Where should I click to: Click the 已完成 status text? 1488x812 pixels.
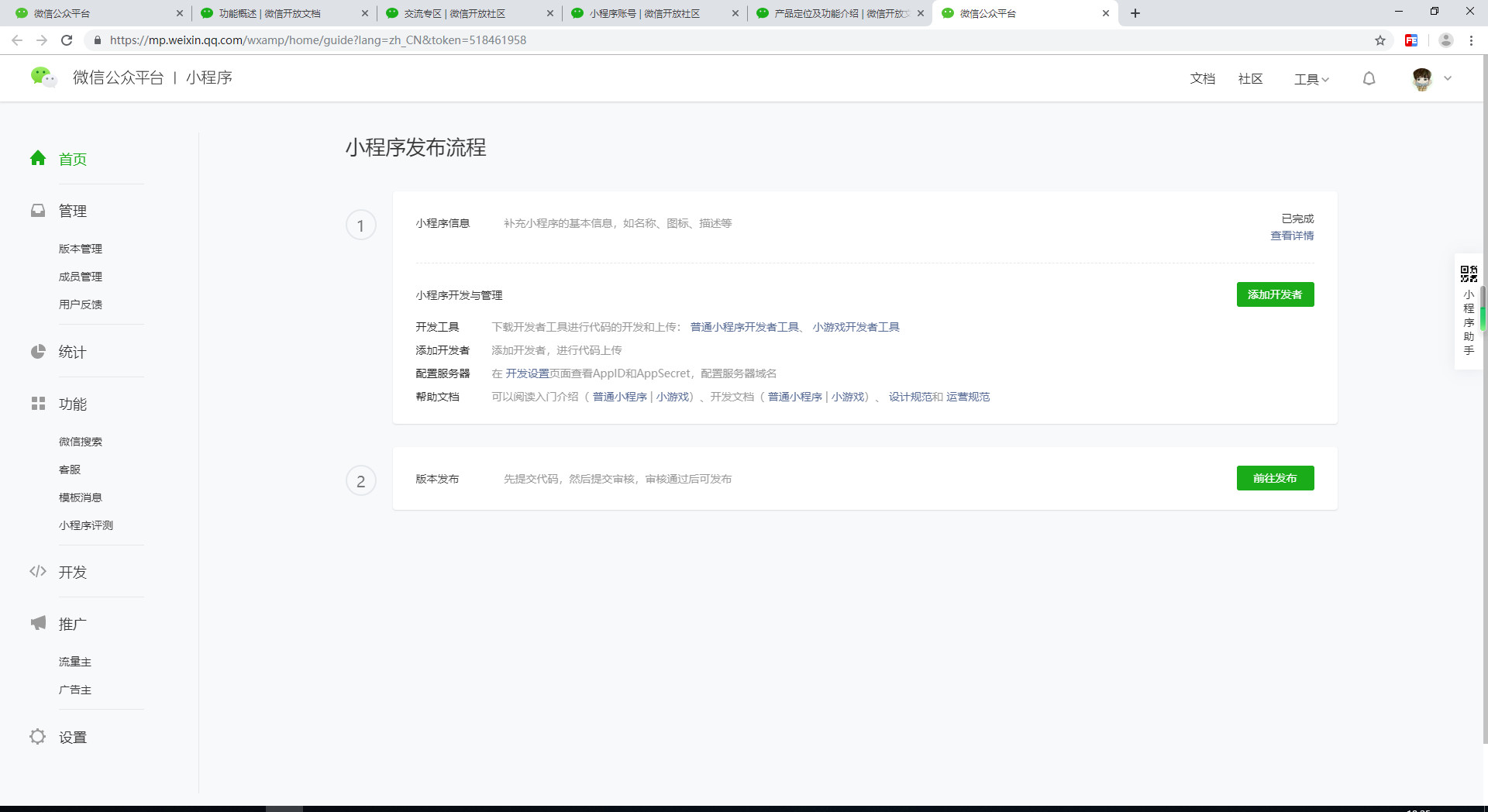coord(1297,218)
